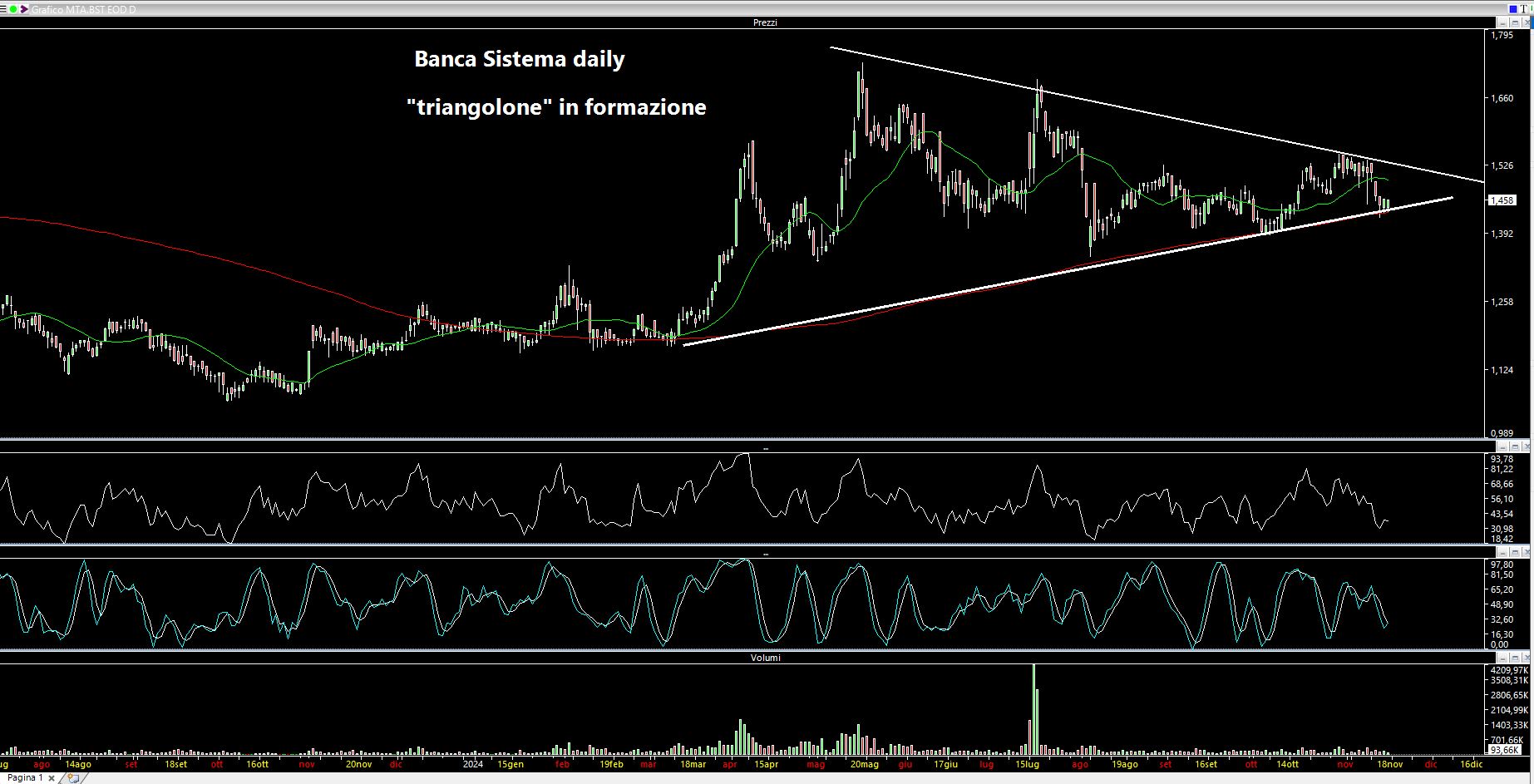
Task: Click the 14ott date on the time axis
Action: tap(1288, 764)
